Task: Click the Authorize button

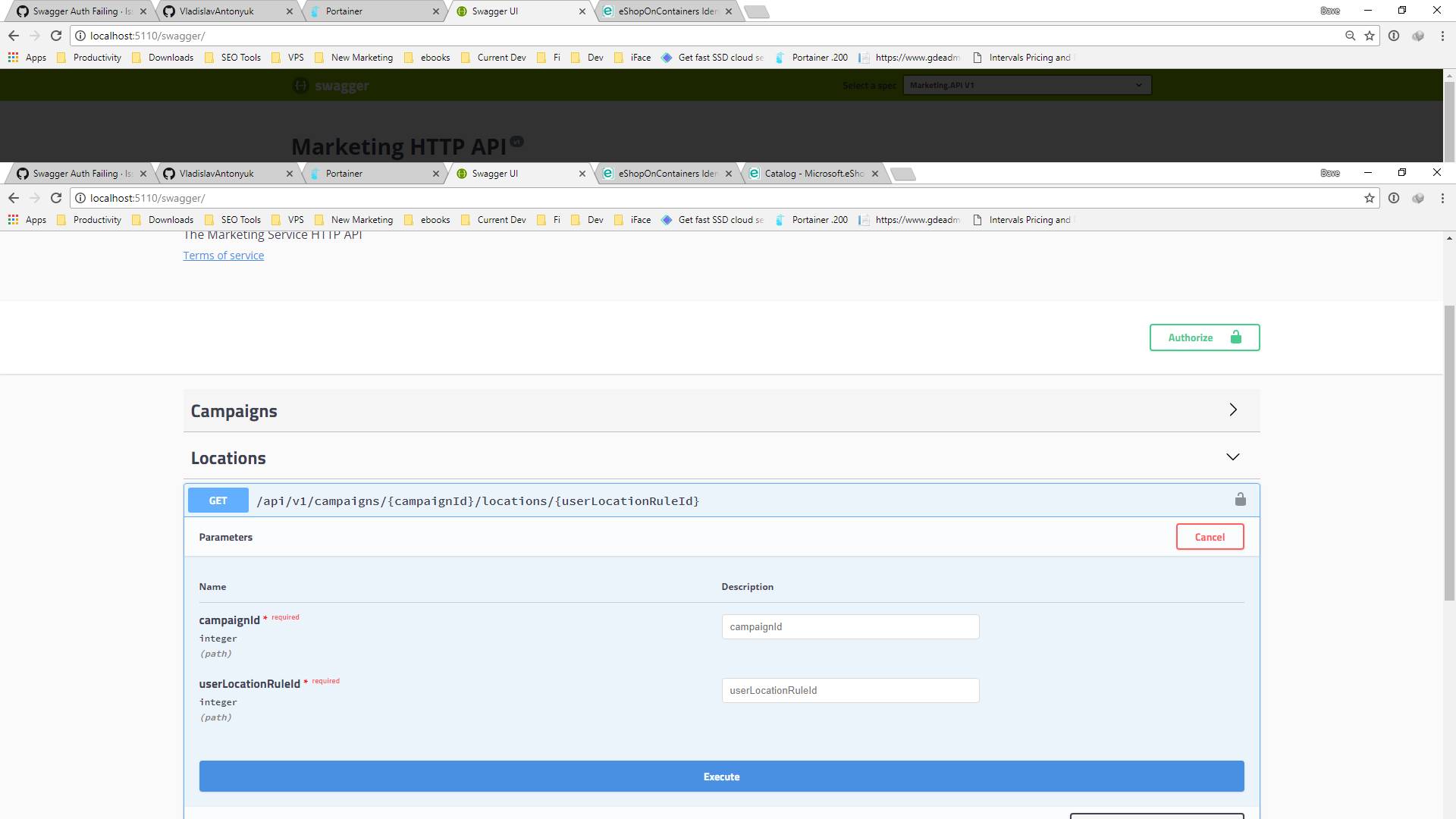Action: pos(1204,337)
